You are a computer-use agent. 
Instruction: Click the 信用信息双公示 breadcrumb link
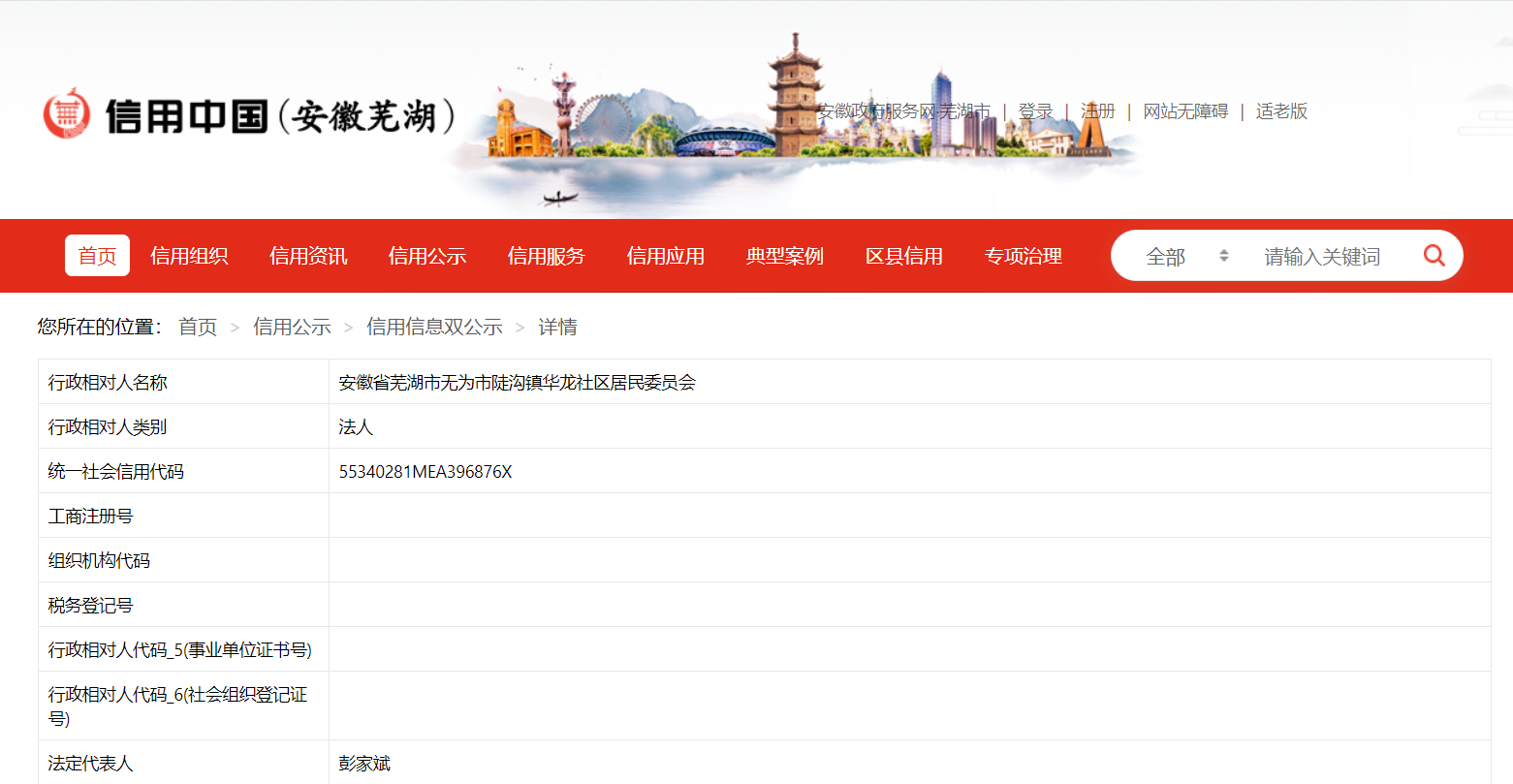coord(434,327)
